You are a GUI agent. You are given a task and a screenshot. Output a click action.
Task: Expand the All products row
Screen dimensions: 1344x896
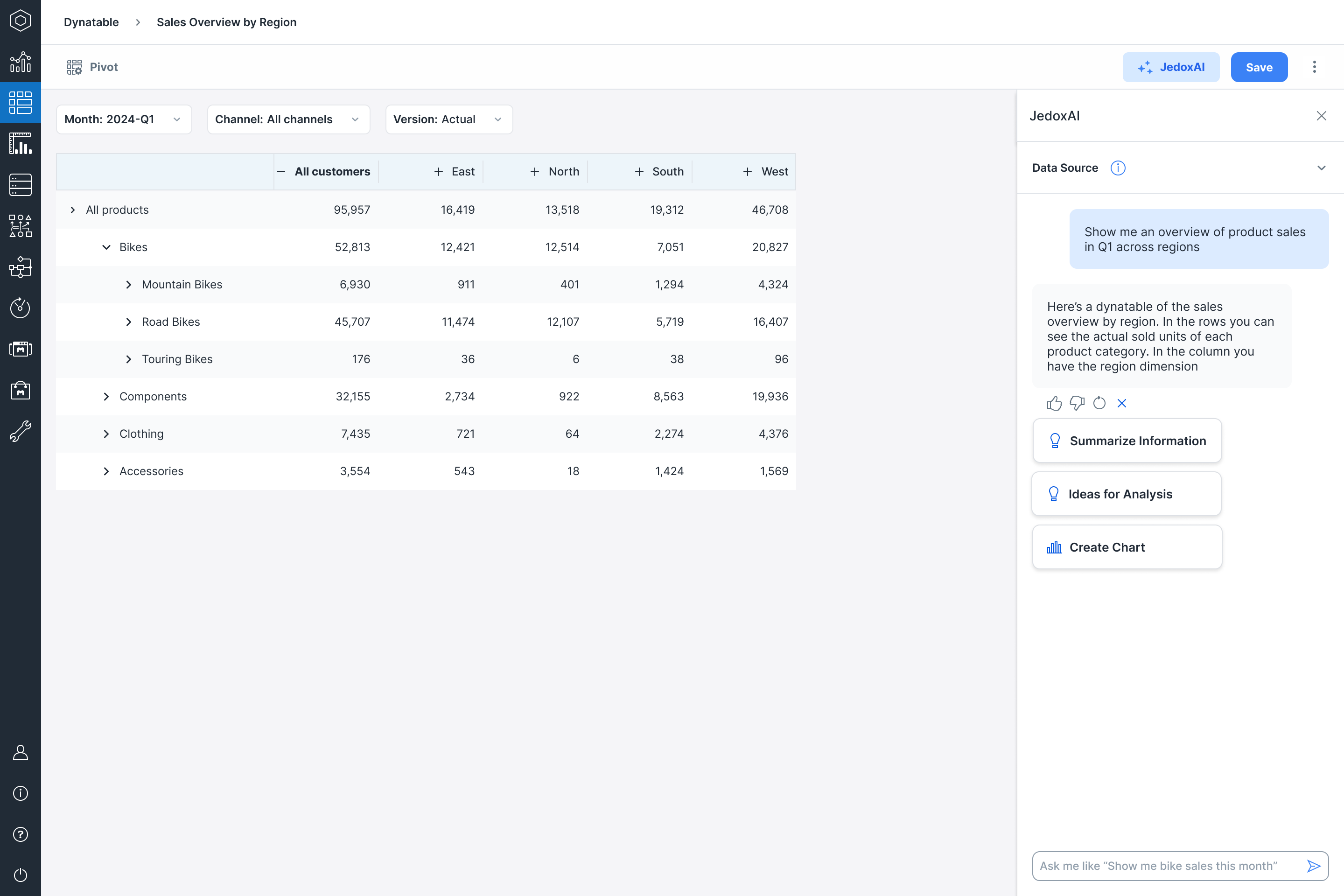pos(73,210)
